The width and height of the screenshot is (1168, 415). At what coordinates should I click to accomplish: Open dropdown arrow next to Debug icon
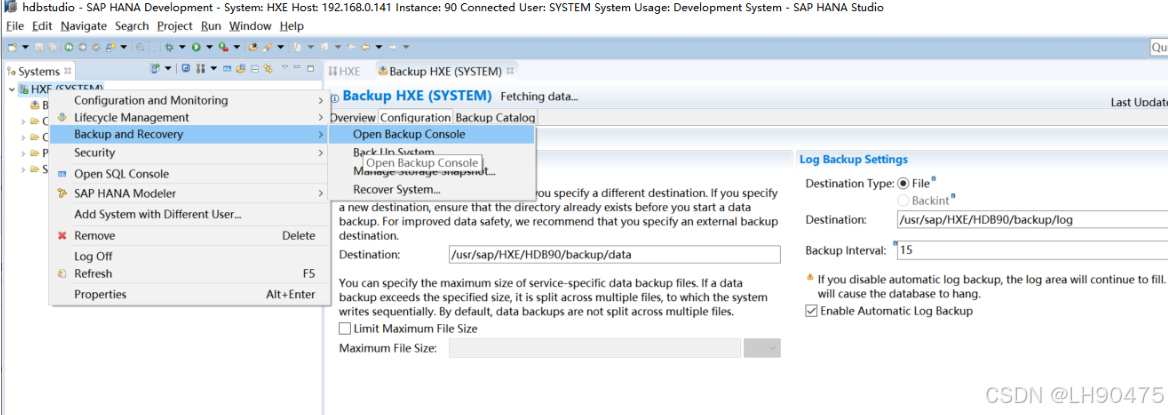(x=182, y=47)
